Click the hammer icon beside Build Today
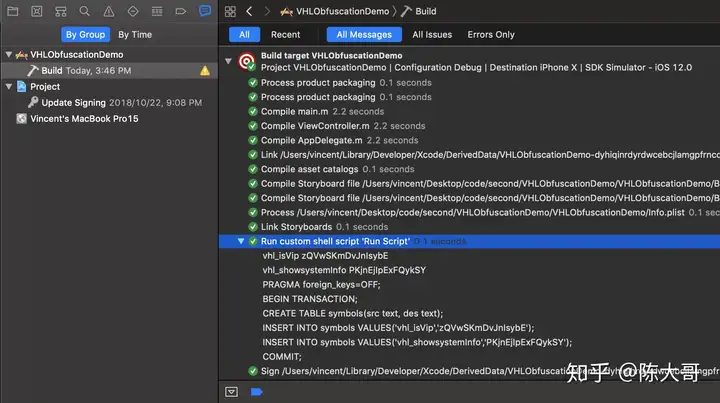 point(33,71)
